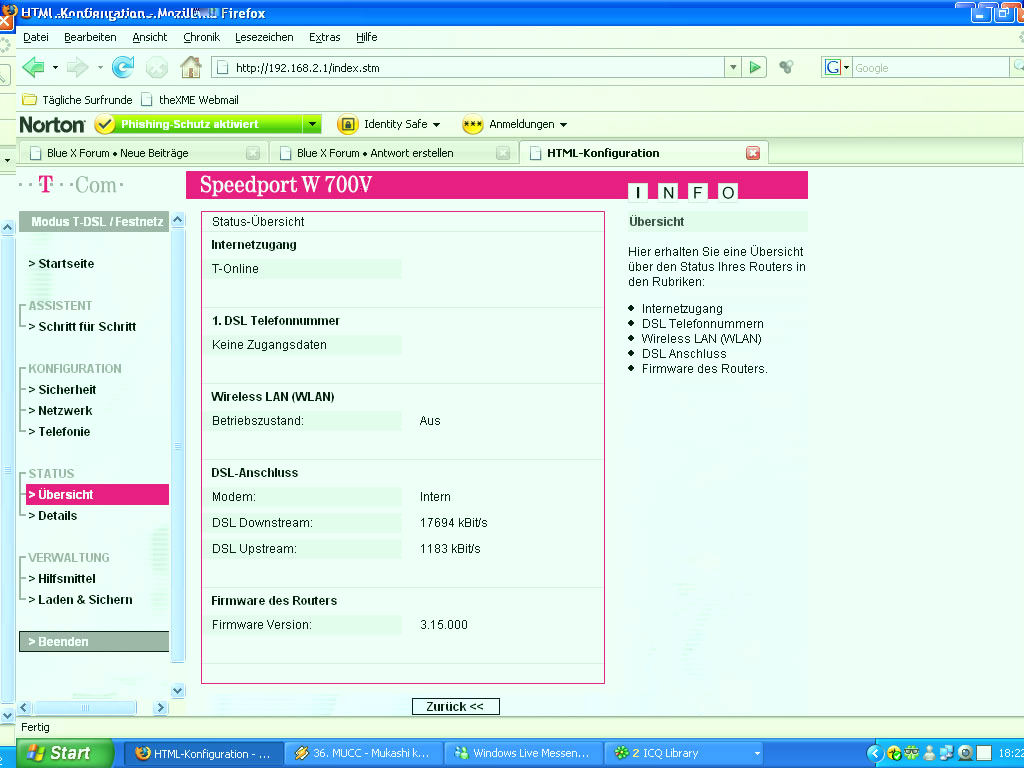Click the sidebar scroll down arrow

[x=178, y=690]
